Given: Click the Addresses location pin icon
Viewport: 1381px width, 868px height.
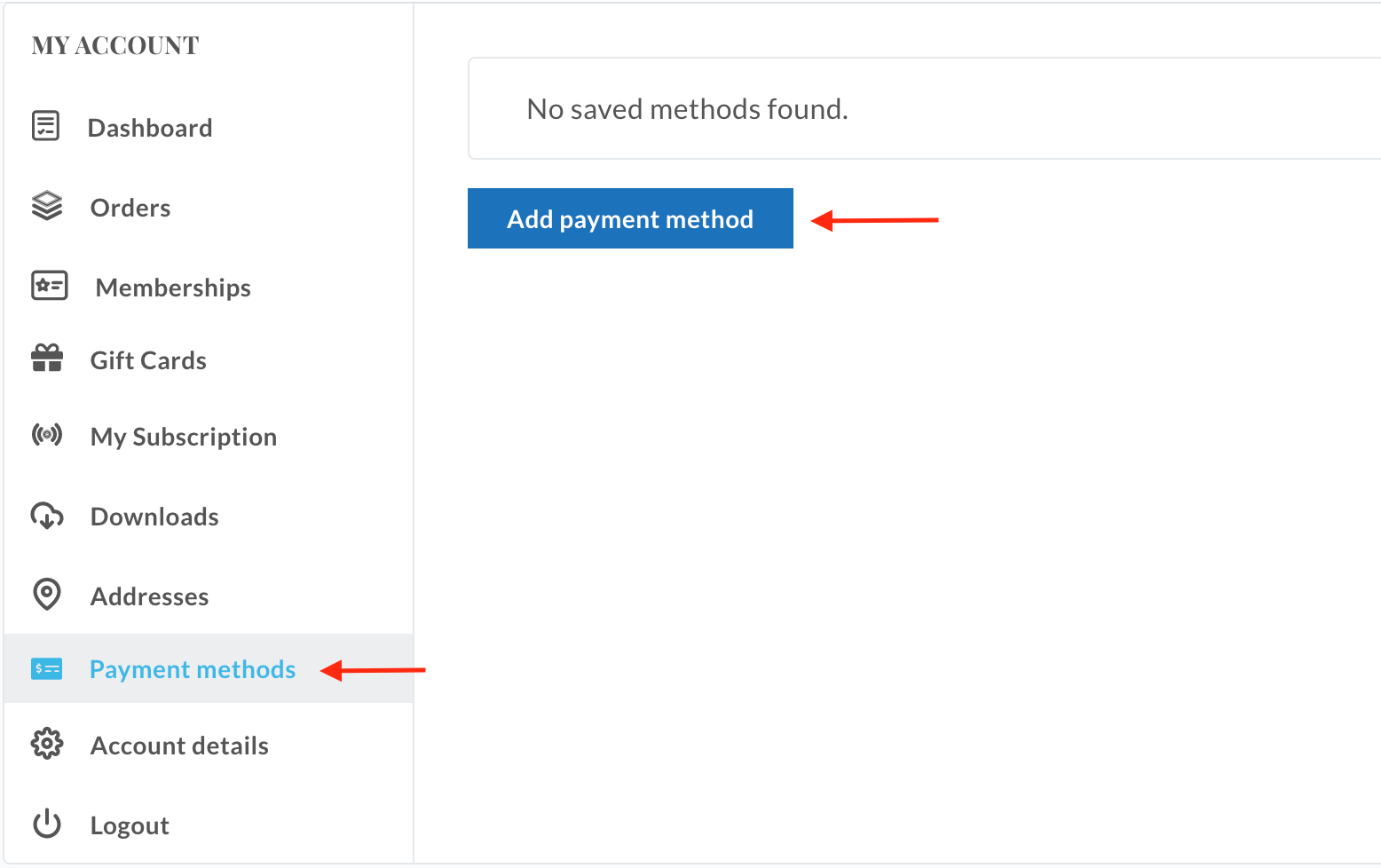Looking at the screenshot, I should coord(46,595).
